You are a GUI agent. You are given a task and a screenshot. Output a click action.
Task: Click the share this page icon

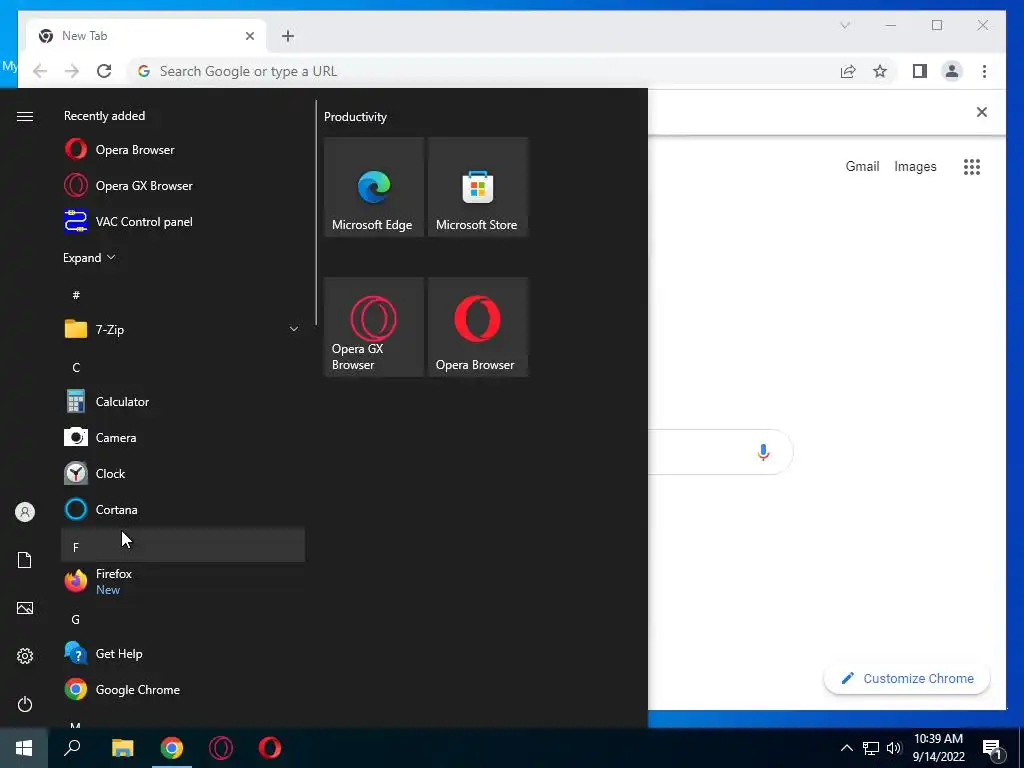848,71
